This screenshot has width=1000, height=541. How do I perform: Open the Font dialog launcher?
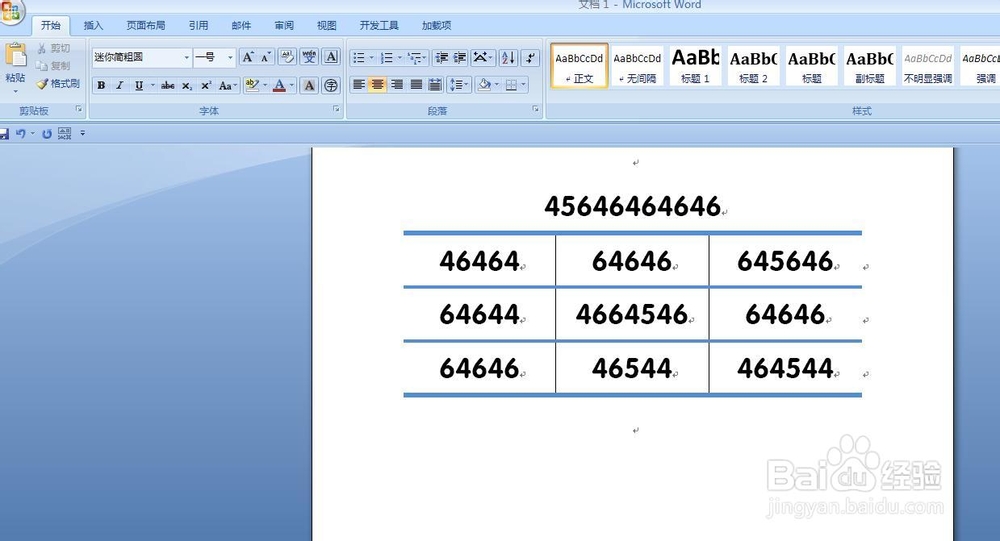[x=336, y=110]
